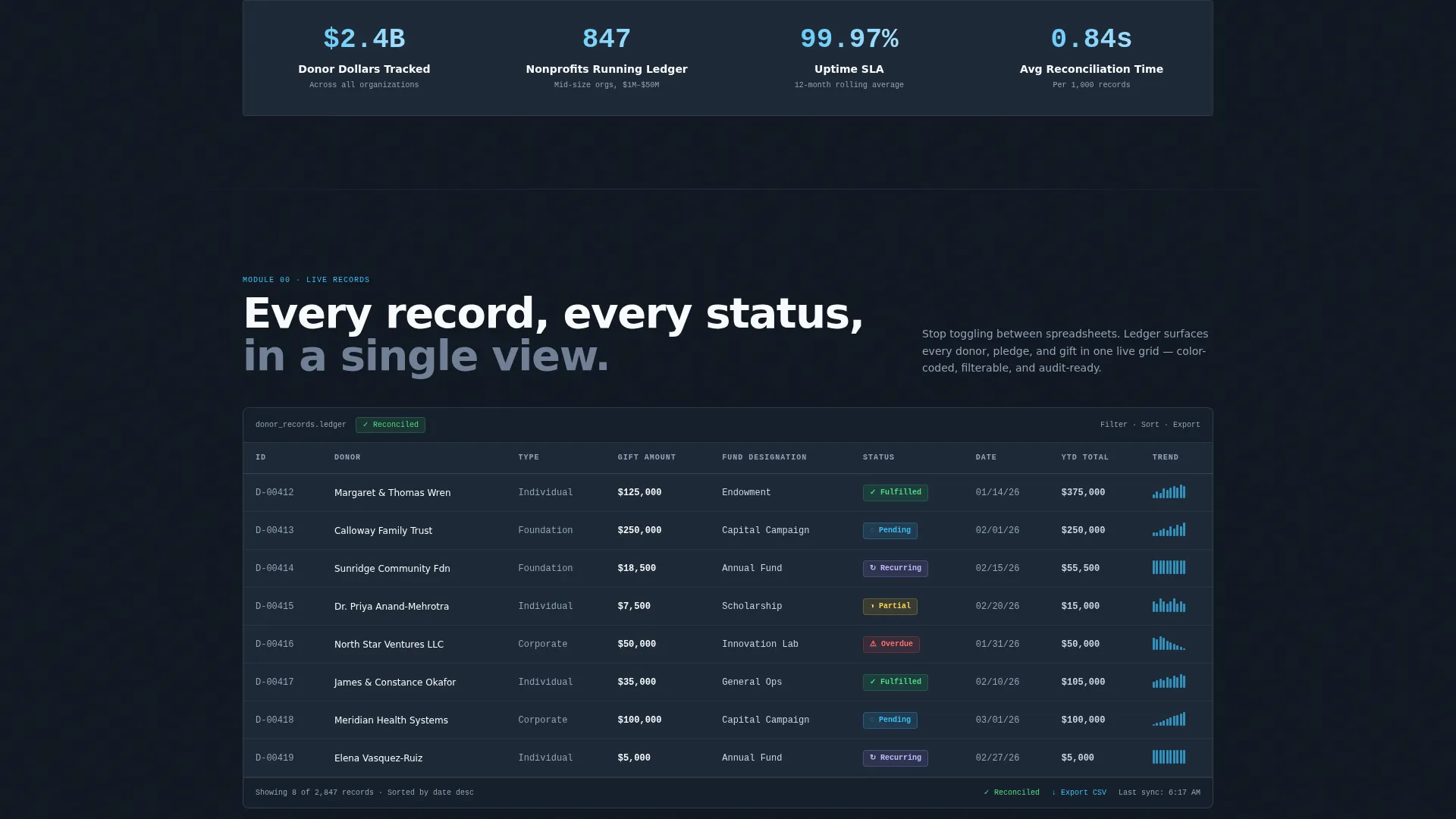The image size is (1456, 819).
Task: Sort by the STATUS column header
Action: 878,457
